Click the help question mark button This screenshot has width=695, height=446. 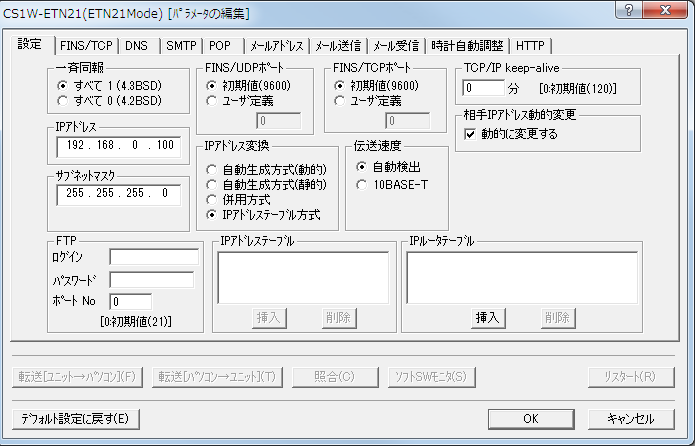coord(627,11)
